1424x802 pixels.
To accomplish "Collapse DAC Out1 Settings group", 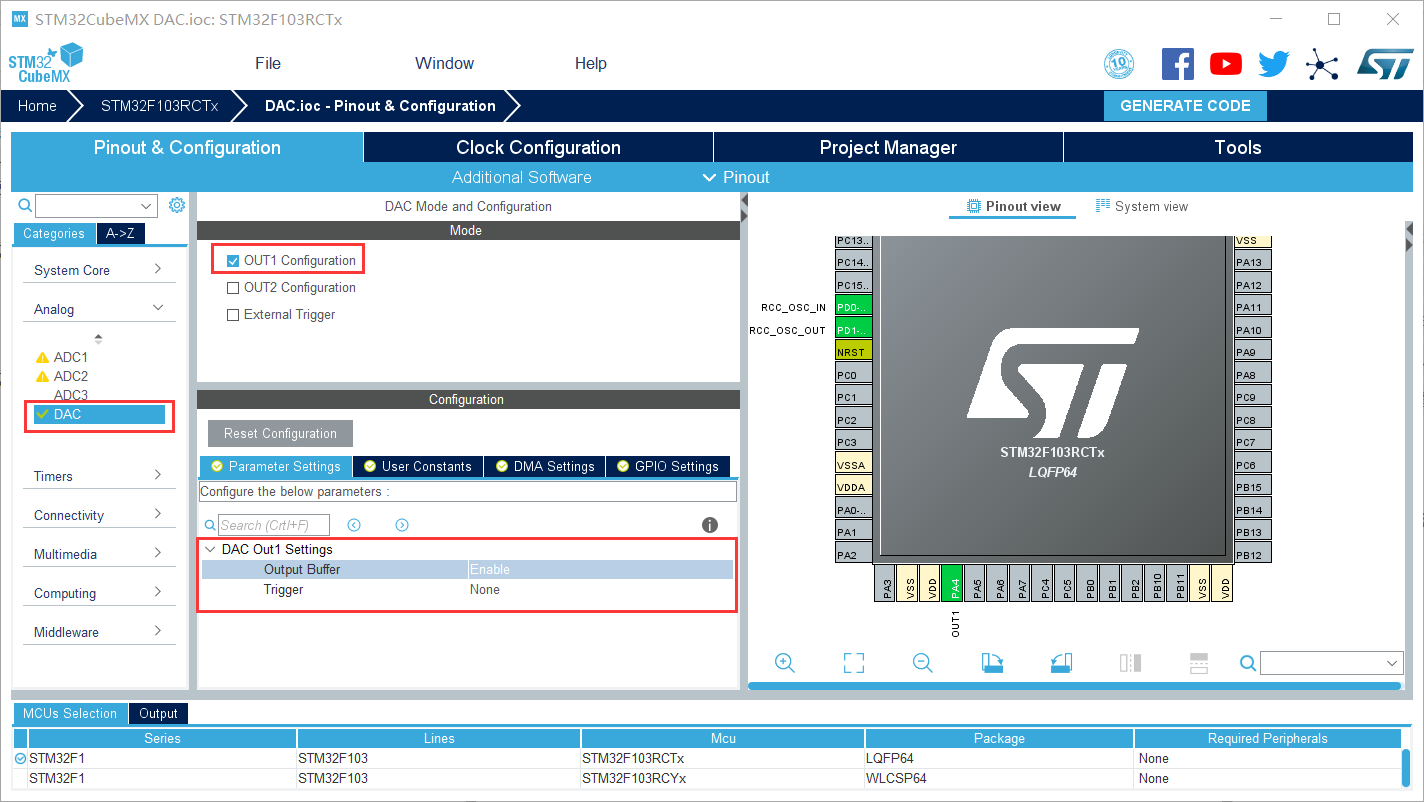I will pyautogui.click(x=210, y=549).
